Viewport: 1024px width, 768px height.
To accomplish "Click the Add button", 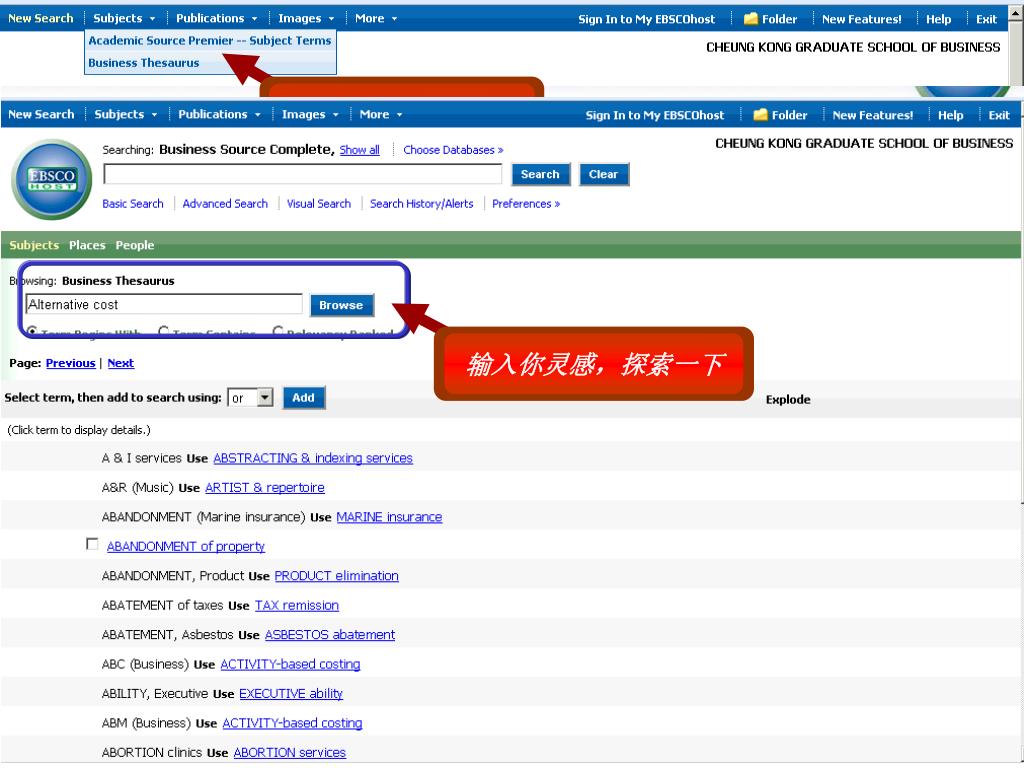I will [304, 398].
